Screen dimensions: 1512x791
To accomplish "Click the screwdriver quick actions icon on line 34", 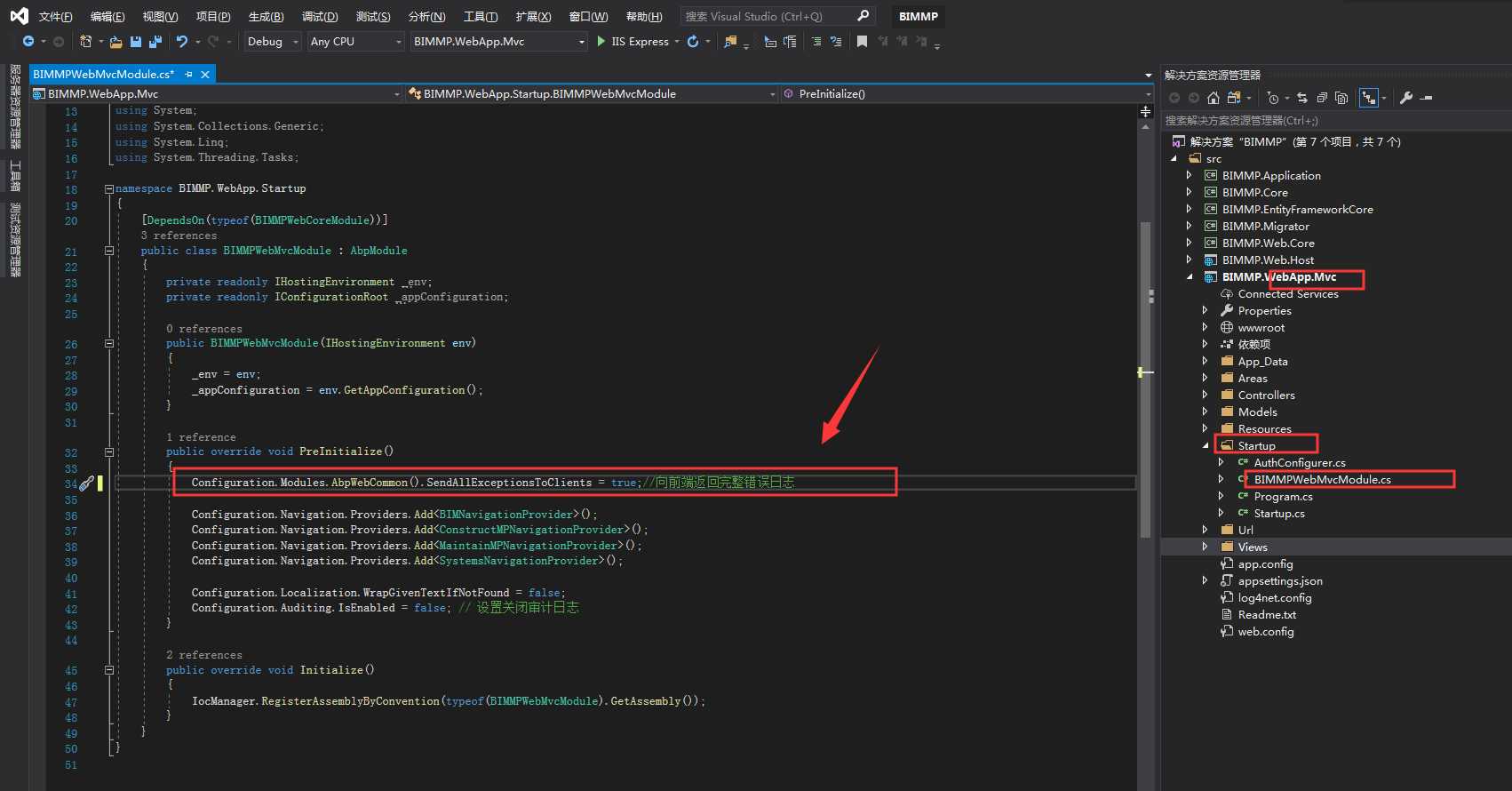I will point(87,483).
